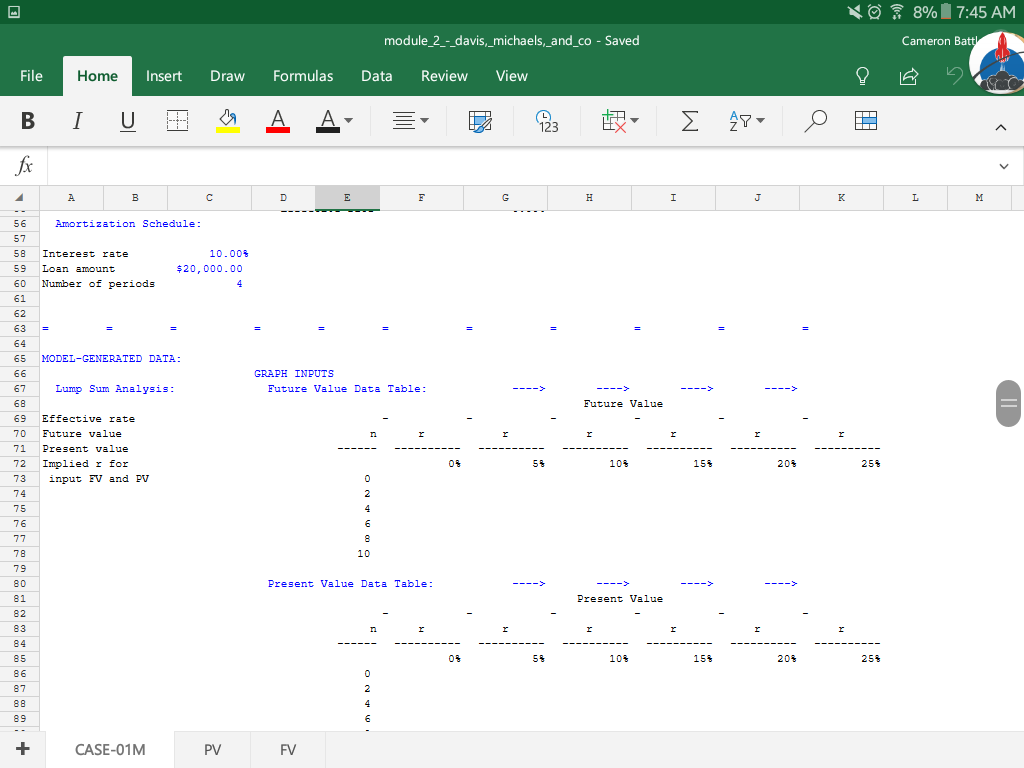
Task: Apply red font color
Action: coord(278,121)
